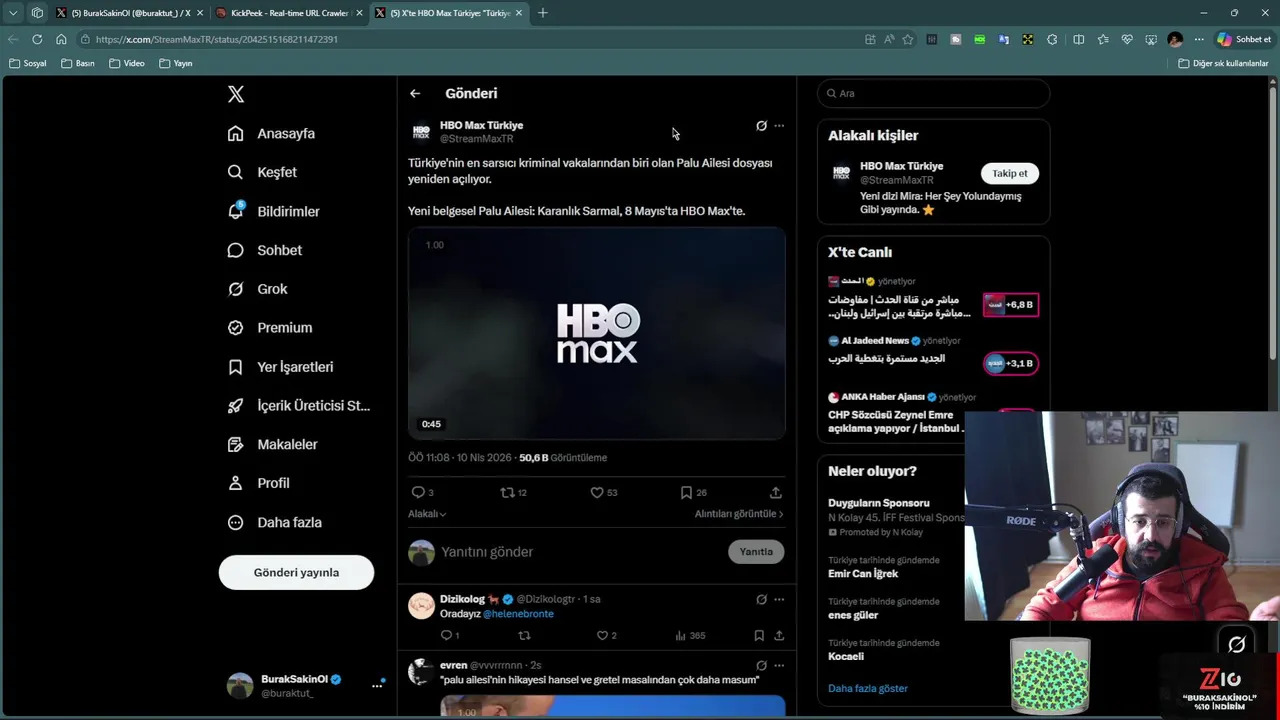Repost Dizikolog comment
The height and width of the screenshot is (720, 1280).
[524, 635]
